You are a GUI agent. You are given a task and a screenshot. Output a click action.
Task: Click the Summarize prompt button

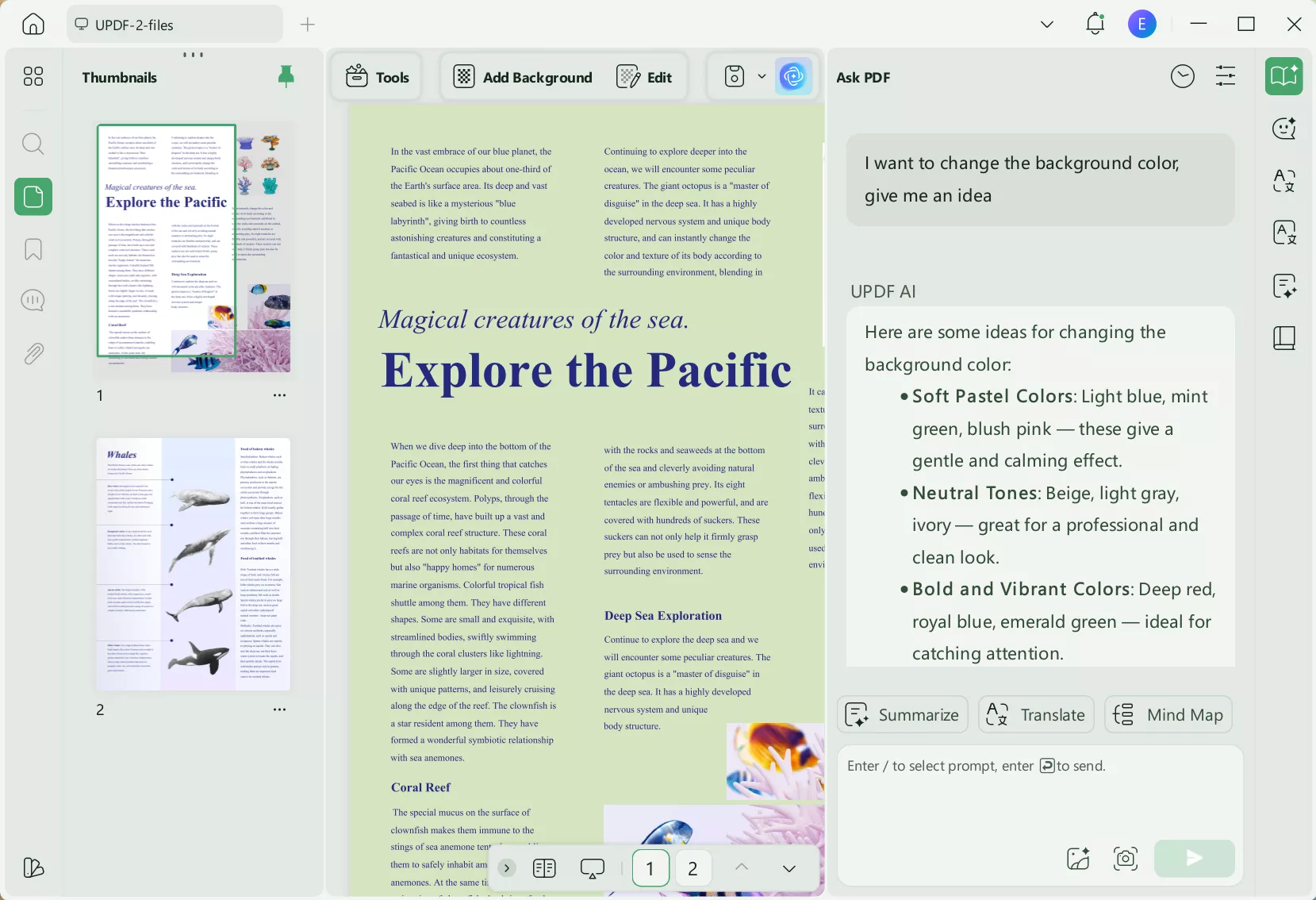903,715
